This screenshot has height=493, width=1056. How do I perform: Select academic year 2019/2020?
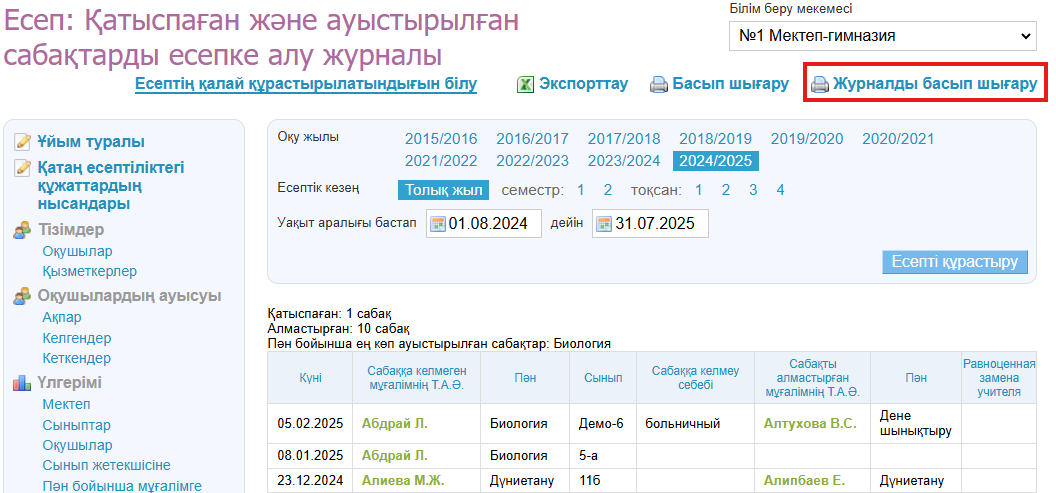808,139
